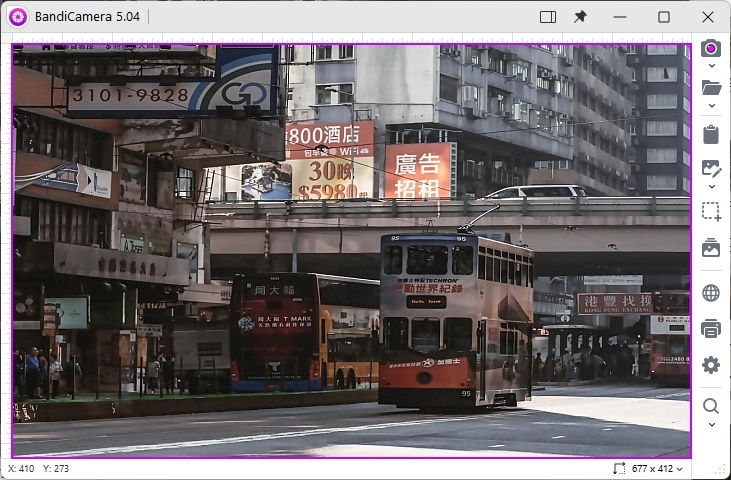Open the folder icon
731x480 pixels.
point(711,88)
